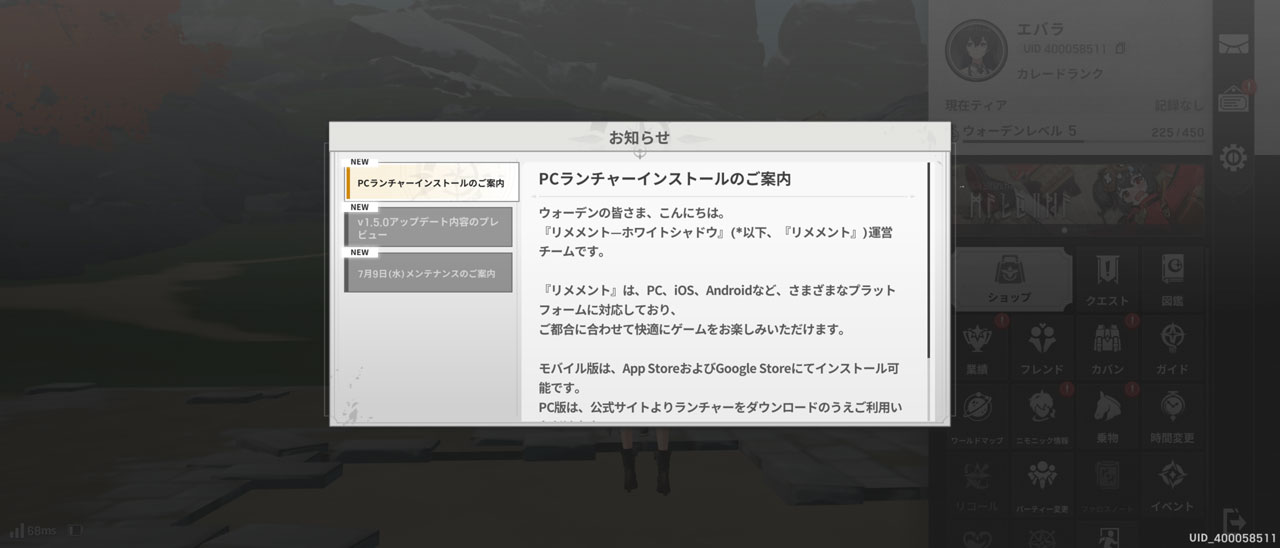Click the network signal 68ms indicator
The height and width of the screenshot is (548, 1280).
(x=34, y=530)
